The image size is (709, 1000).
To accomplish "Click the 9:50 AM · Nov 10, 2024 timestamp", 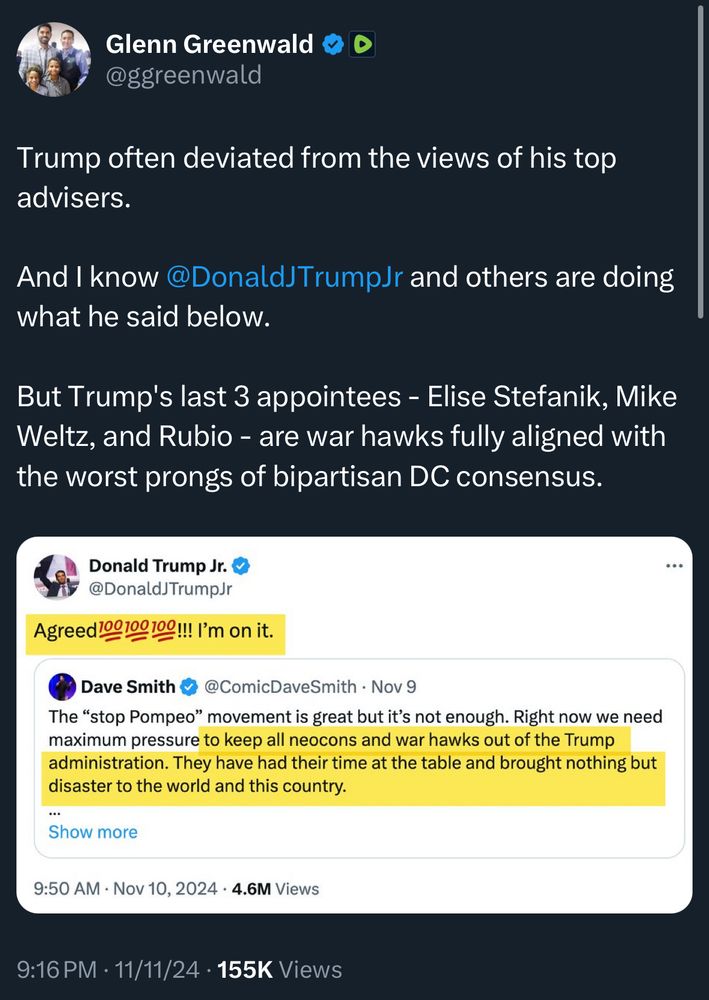I will 126,888.
